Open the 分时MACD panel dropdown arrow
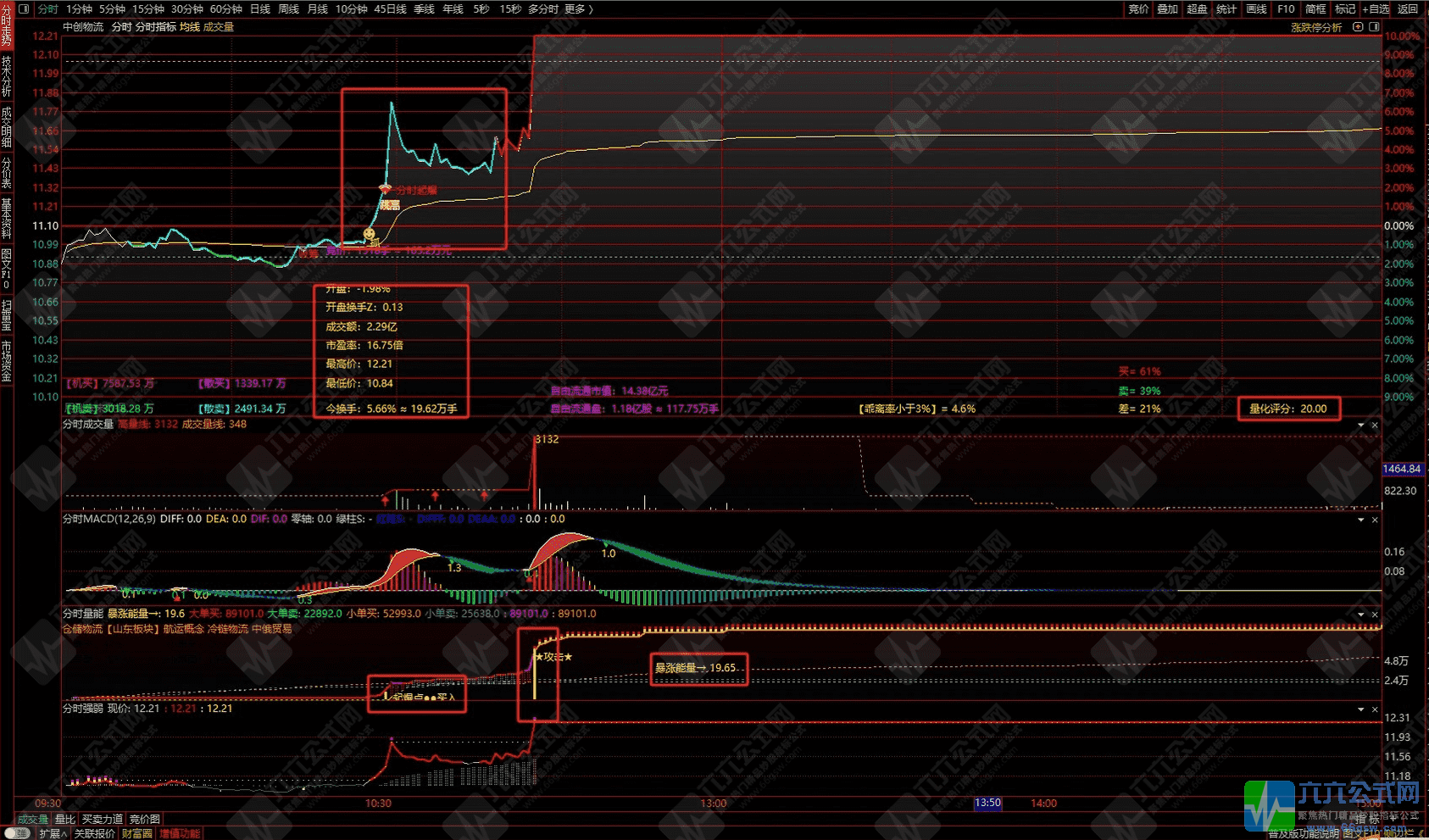The height and width of the screenshot is (840, 1429). click(x=1361, y=520)
